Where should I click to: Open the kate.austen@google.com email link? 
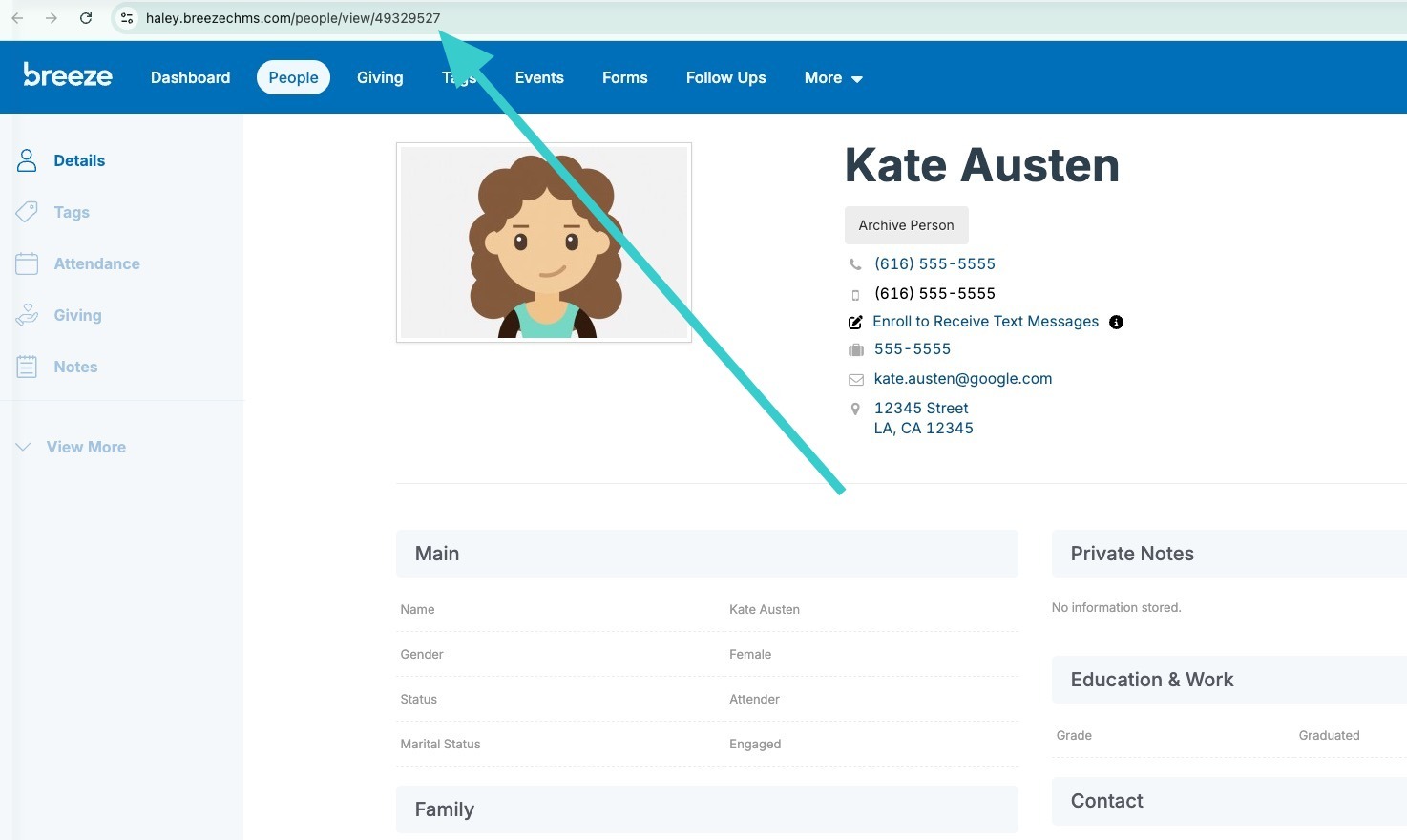963,379
